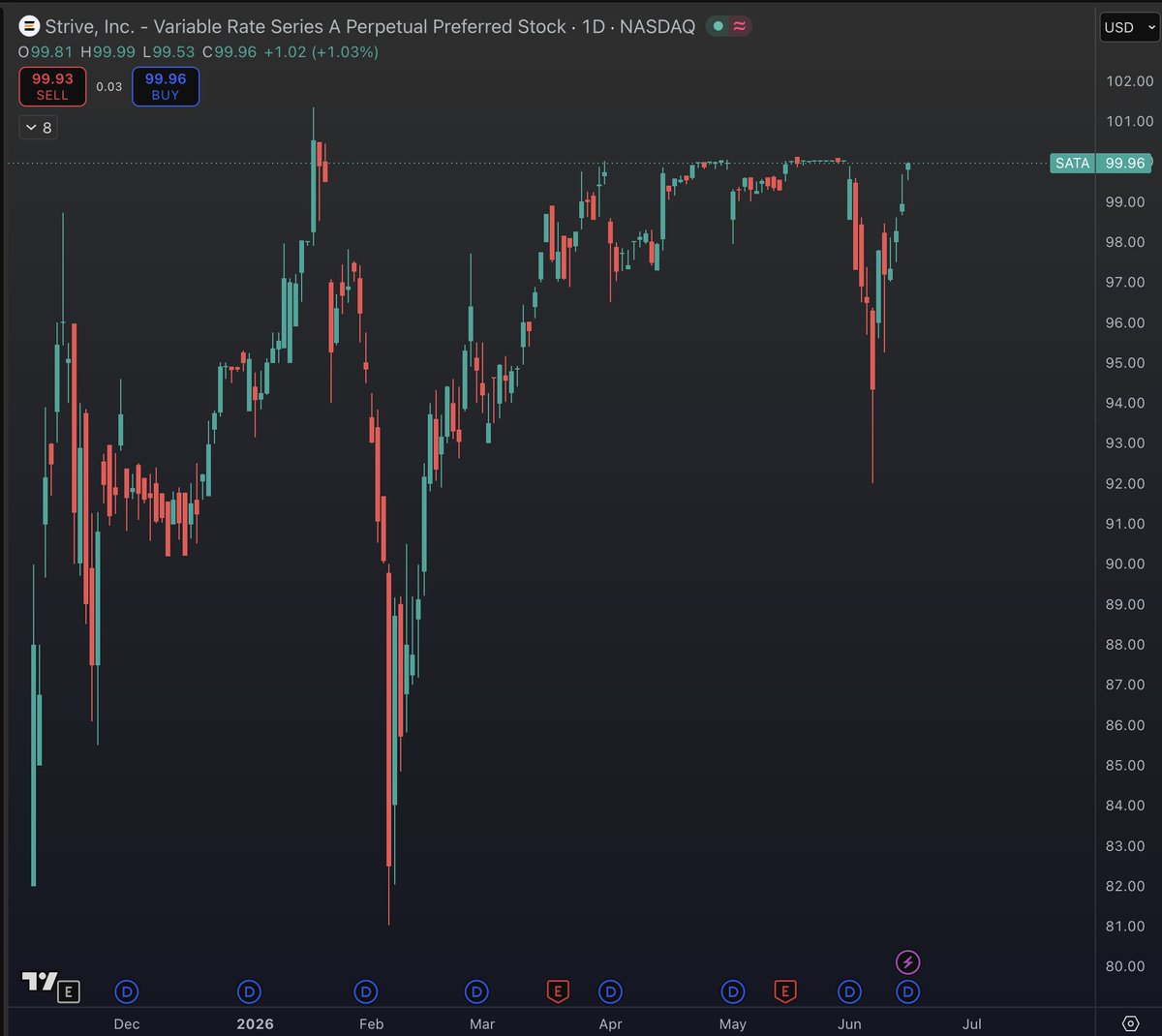Click the 0.03 spread value
Viewport: 1162px width, 1036px height.
[109, 86]
